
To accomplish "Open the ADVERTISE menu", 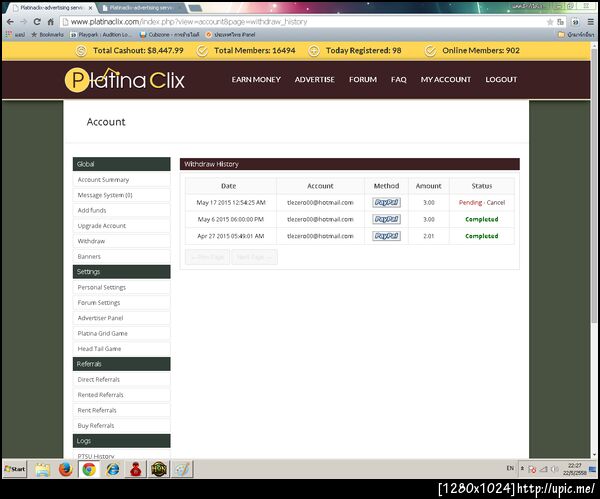I will [x=315, y=80].
